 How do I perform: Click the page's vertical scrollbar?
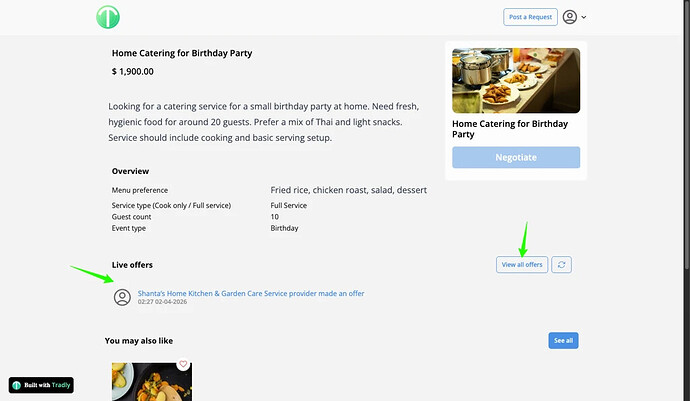685,150
